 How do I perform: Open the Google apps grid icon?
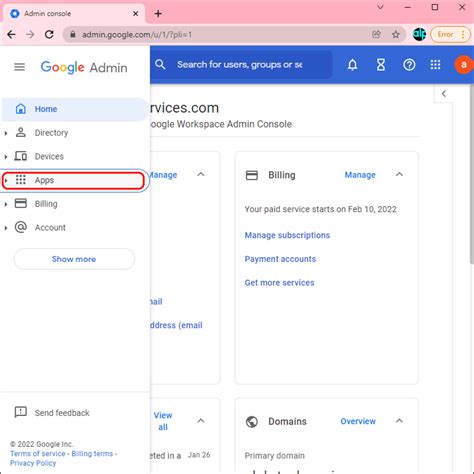point(435,65)
